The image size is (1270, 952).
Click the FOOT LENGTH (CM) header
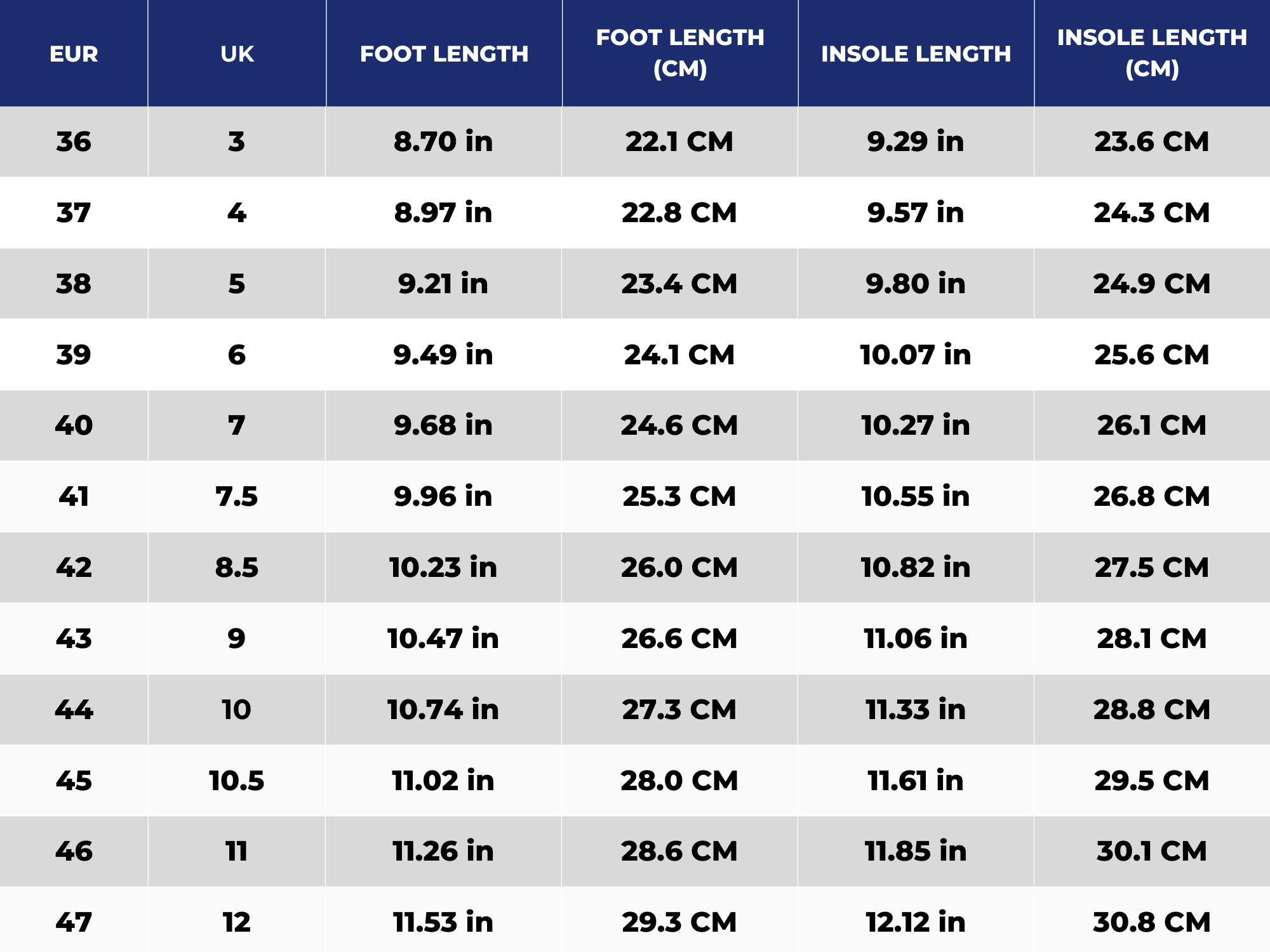point(679,53)
